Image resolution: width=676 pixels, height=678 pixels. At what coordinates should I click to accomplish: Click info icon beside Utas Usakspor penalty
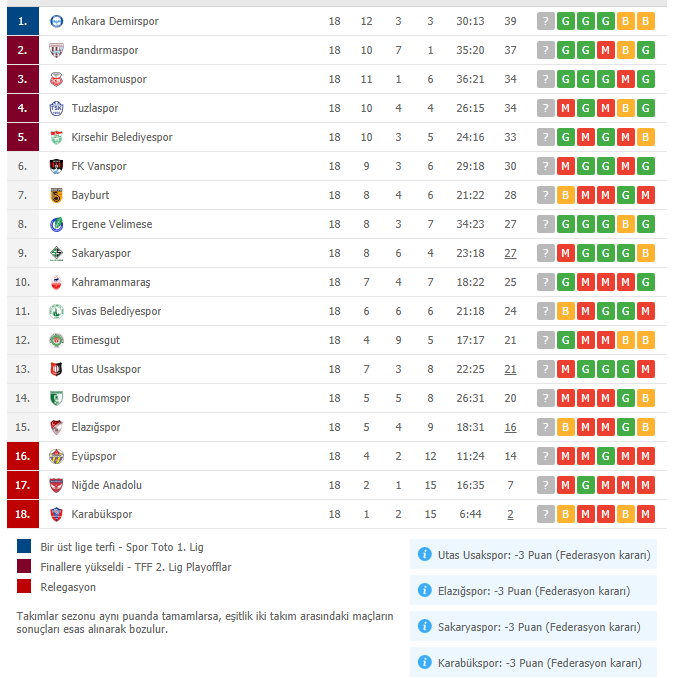425,554
